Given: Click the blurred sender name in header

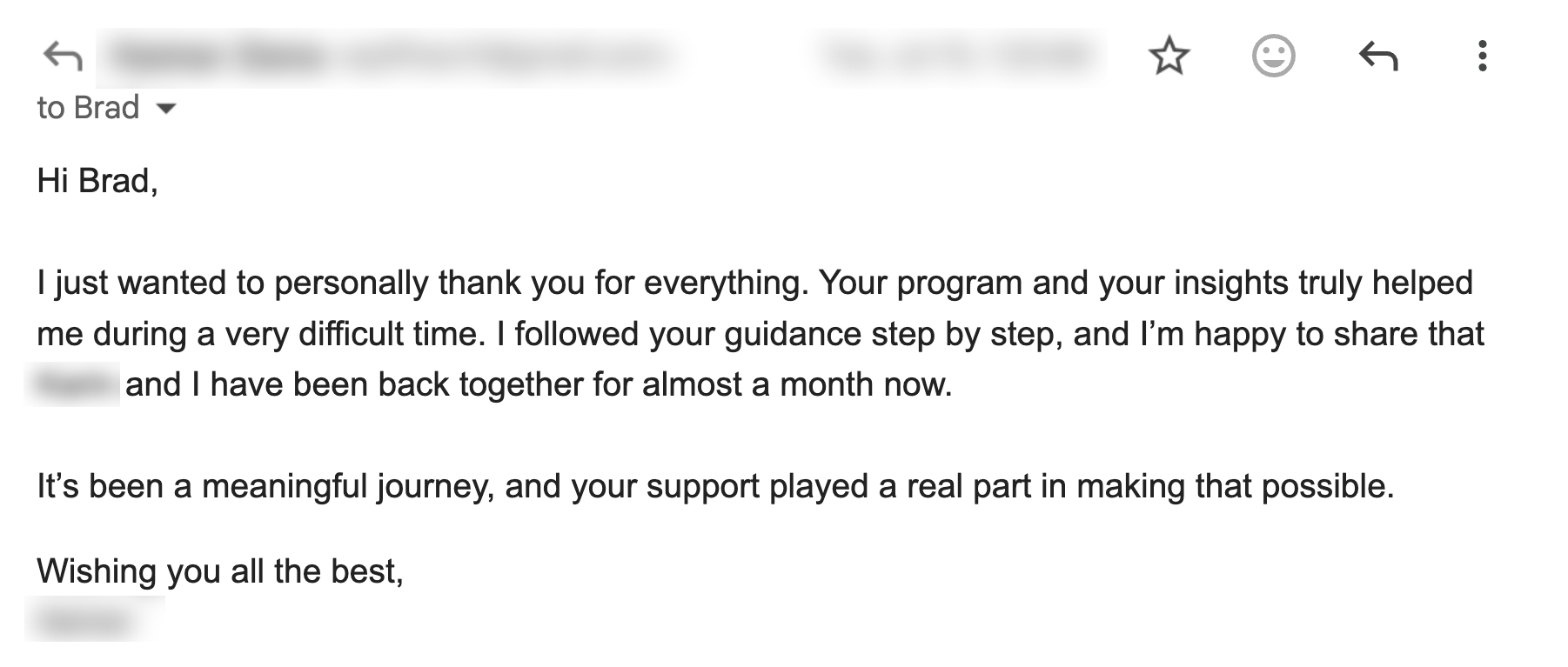Looking at the screenshot, I should [218, 57].
